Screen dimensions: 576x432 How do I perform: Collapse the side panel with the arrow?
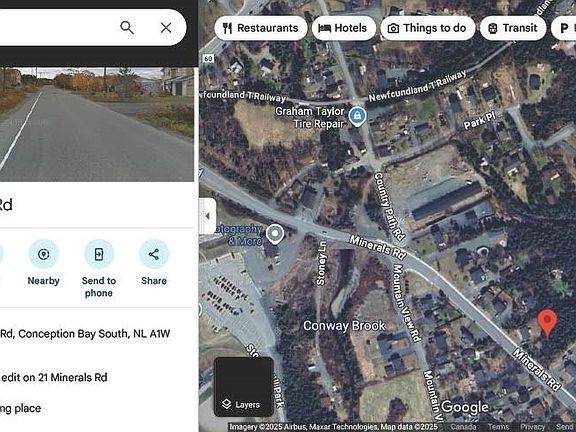coord(208,216)
